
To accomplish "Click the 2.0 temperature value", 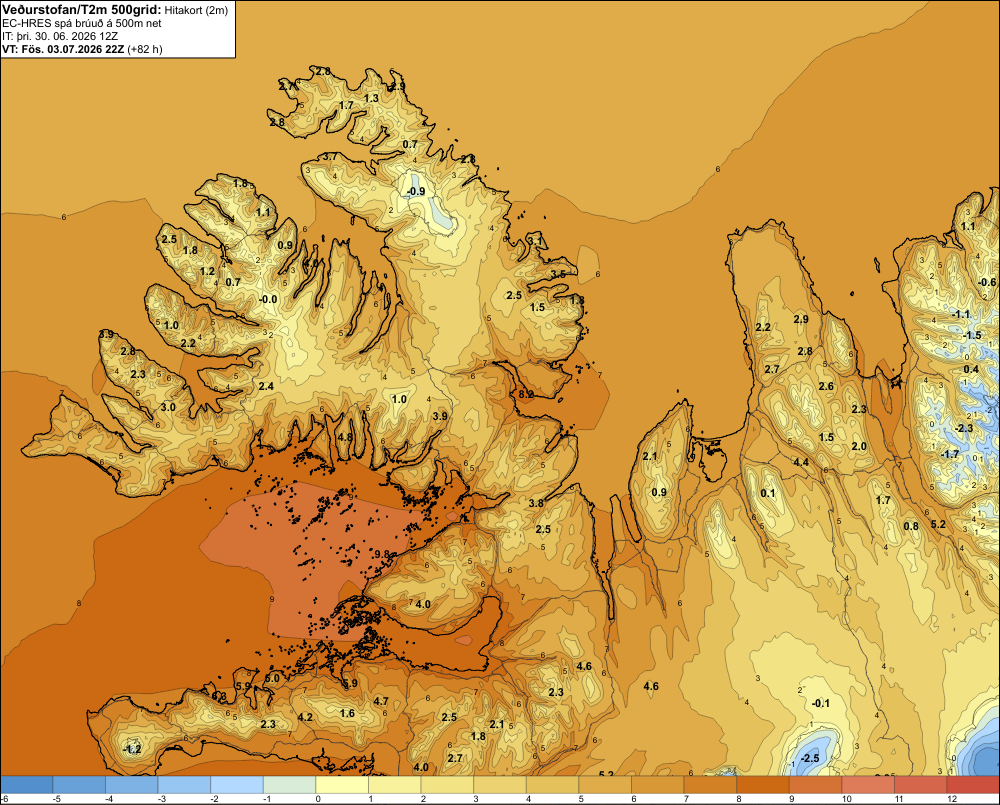I will point(859,446).
